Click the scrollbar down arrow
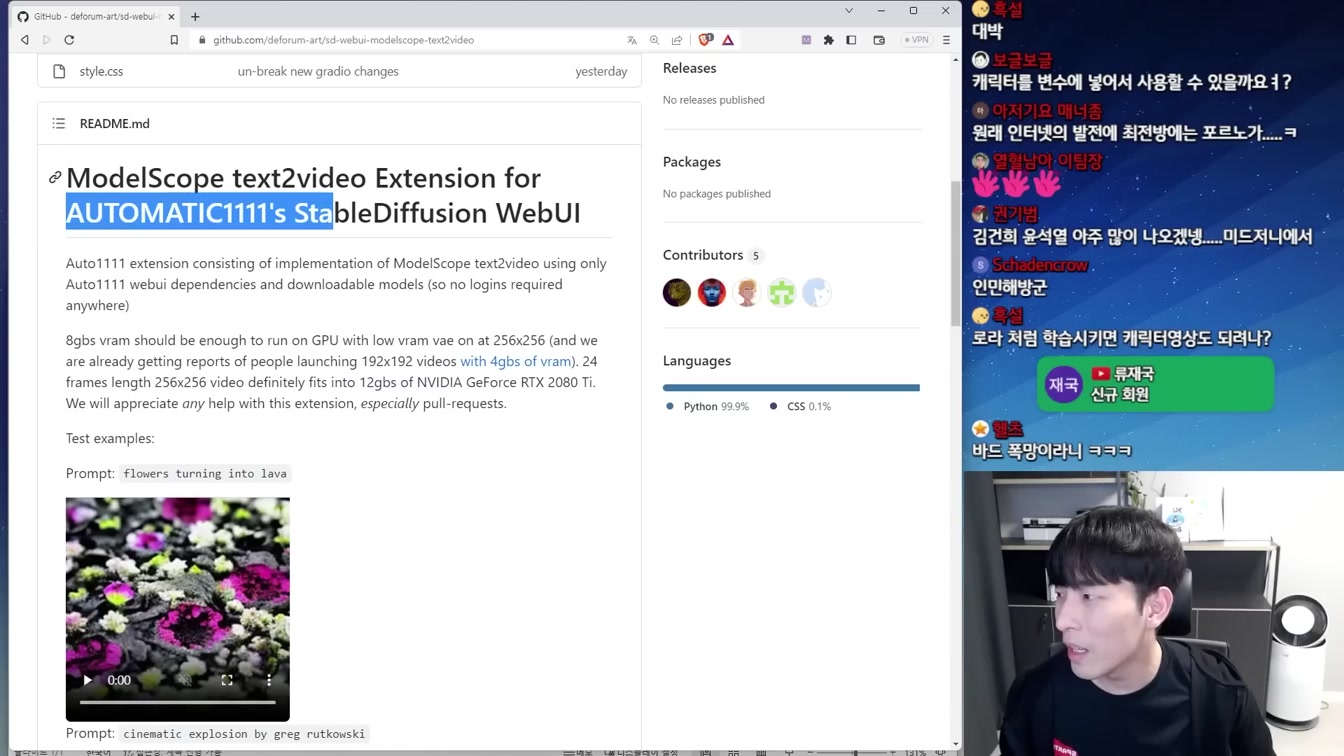Screen dimensions: 1344x756 [x=955, y=743]
